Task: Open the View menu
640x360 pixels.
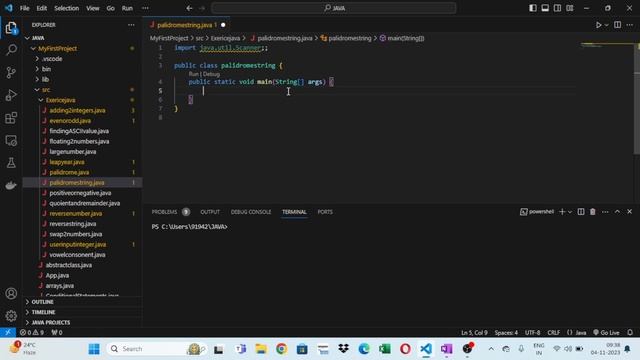Action: click(x=93, y=8)
